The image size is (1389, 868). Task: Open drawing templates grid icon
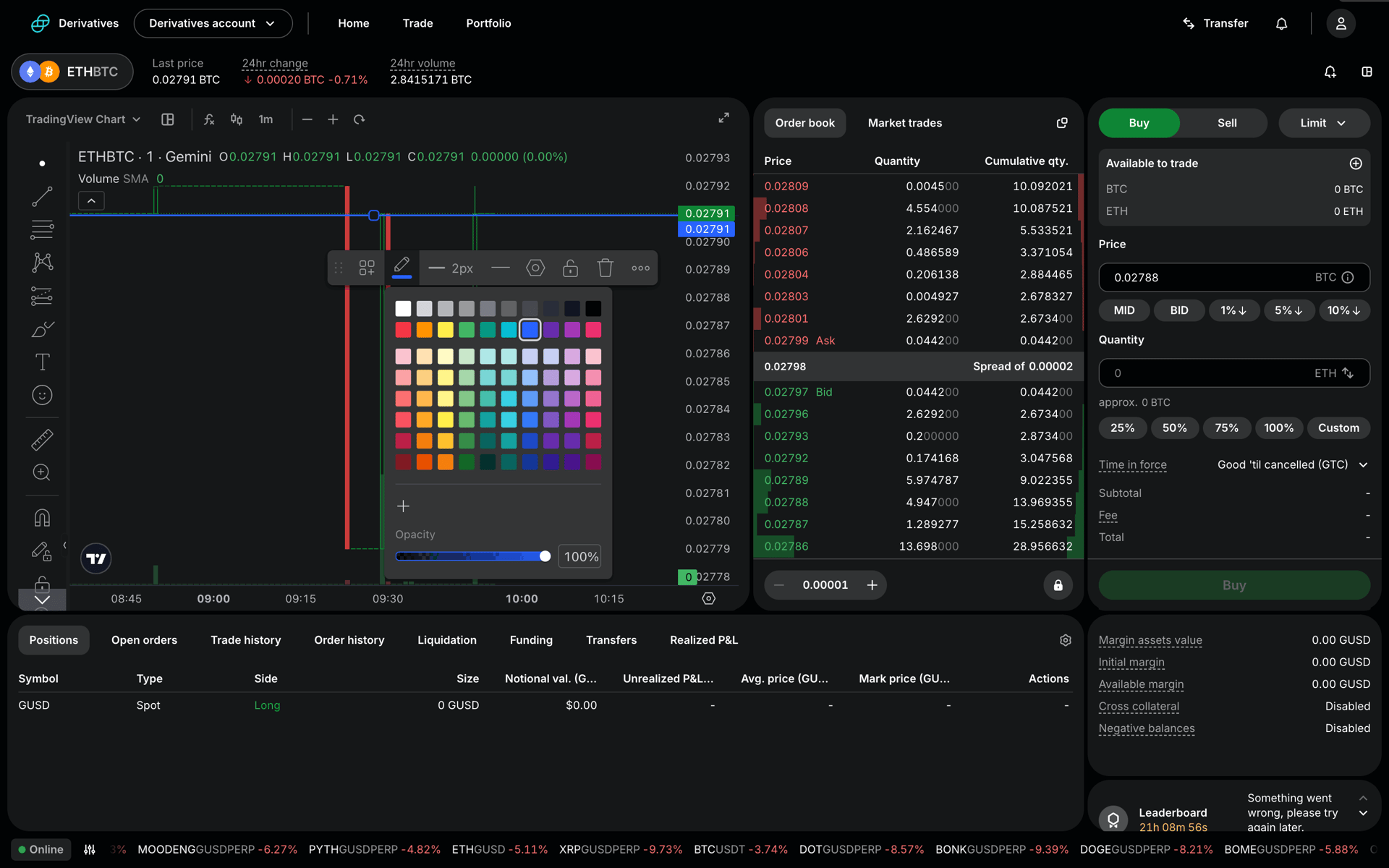tap(367, 268)
